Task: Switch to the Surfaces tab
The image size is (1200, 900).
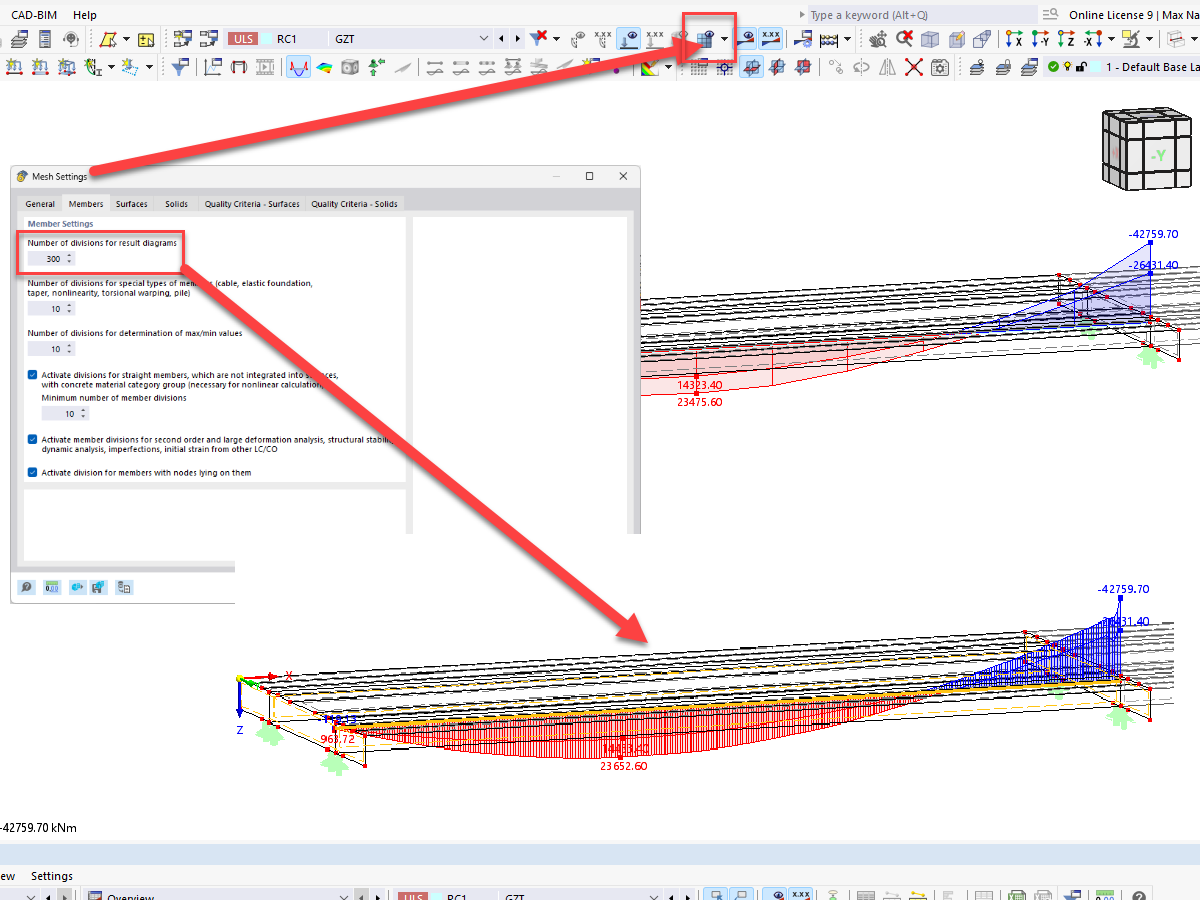Action: (131, 203)
